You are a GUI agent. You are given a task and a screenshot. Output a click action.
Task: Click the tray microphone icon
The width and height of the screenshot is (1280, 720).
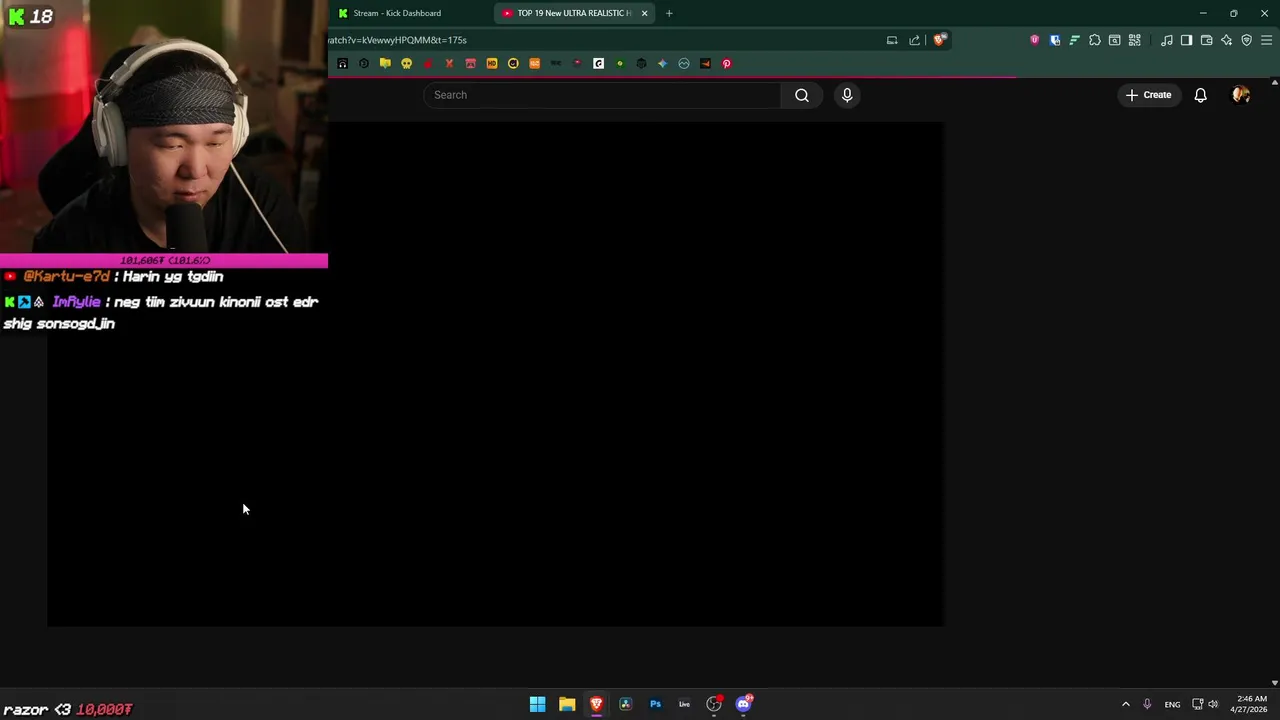1147,704
